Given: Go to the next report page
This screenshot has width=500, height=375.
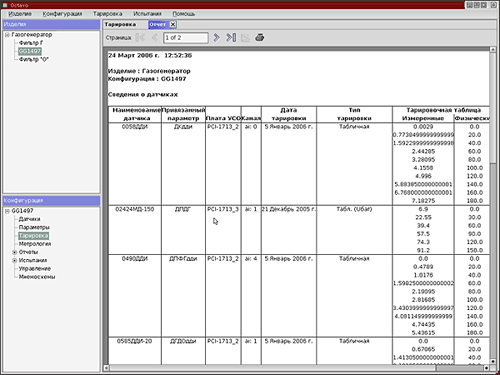Looking at the screenshot, I should point(217,38).
